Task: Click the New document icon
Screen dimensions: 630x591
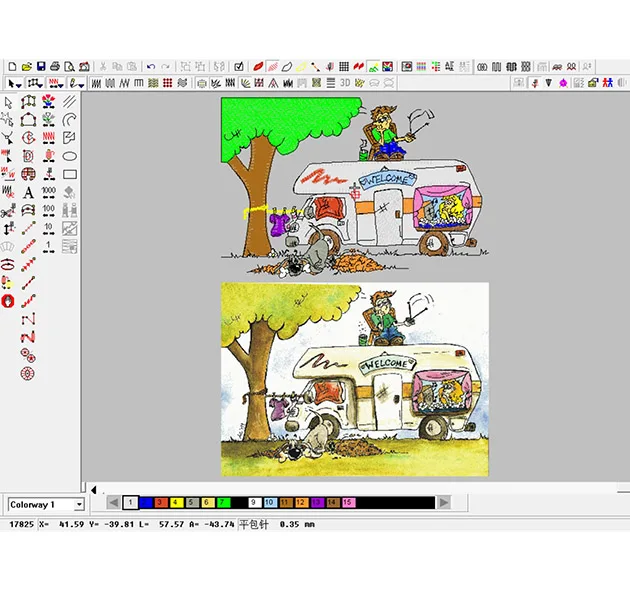Action: click(x=11, y=66)
